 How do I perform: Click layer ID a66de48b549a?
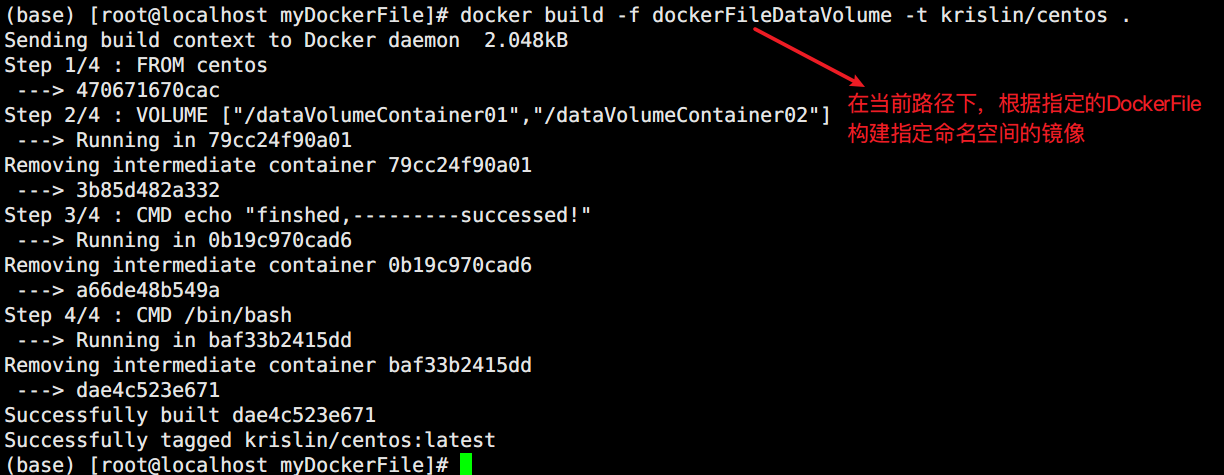coord(148,290)
